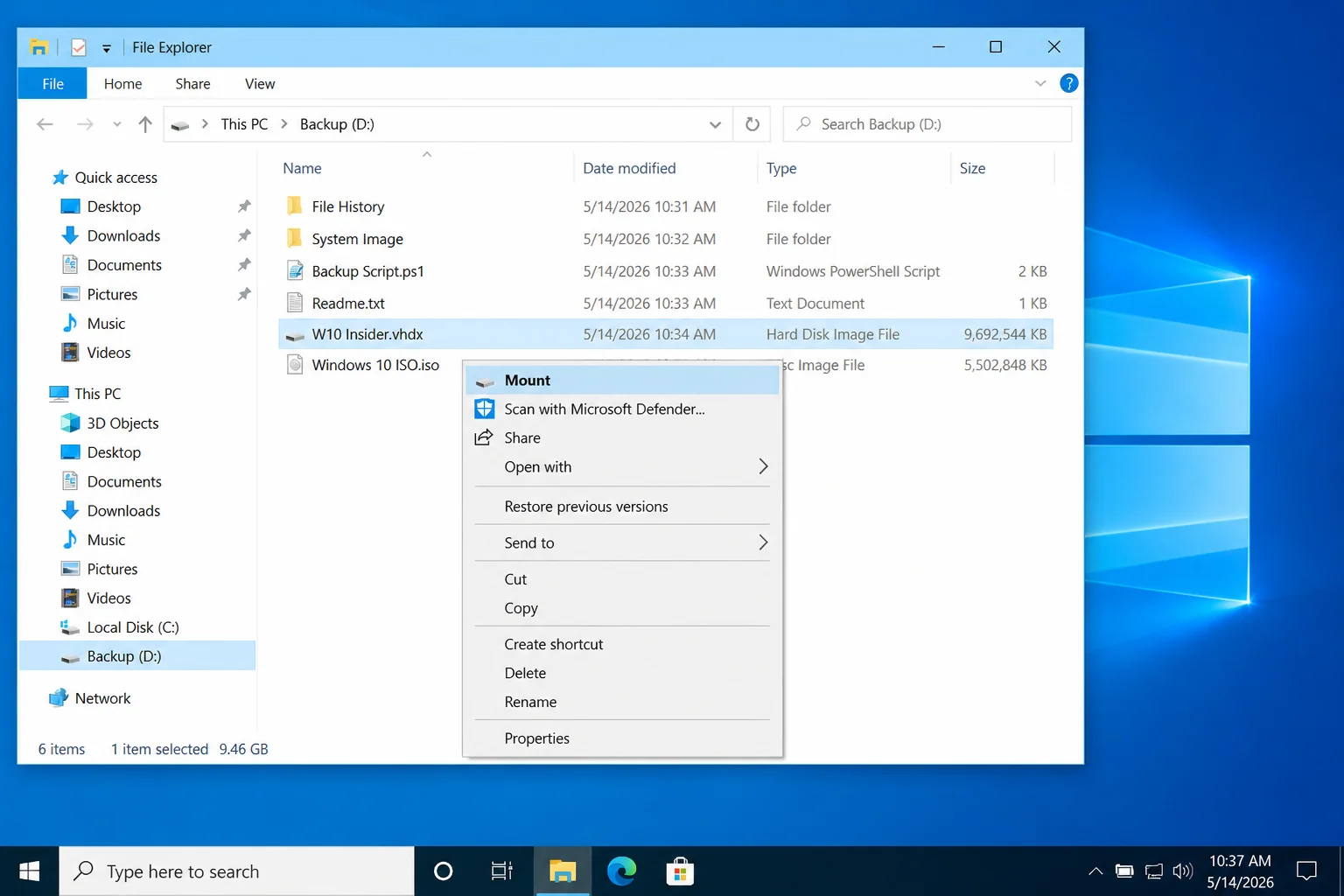Switch to the Share ribbon tab

(x=192, y=84)
